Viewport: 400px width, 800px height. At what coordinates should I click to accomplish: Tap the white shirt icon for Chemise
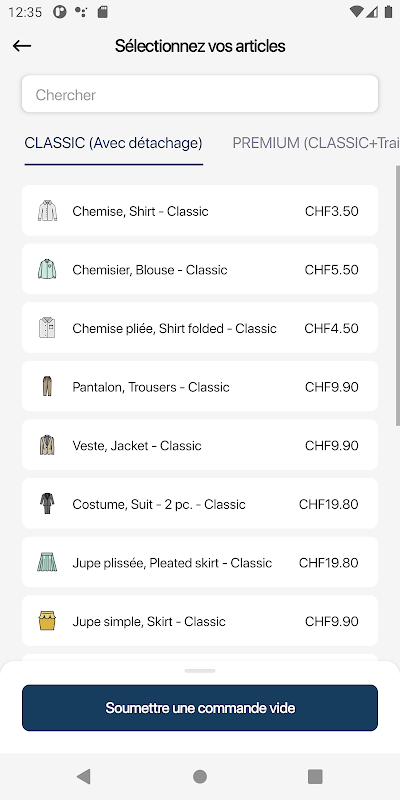coord(47,211)
